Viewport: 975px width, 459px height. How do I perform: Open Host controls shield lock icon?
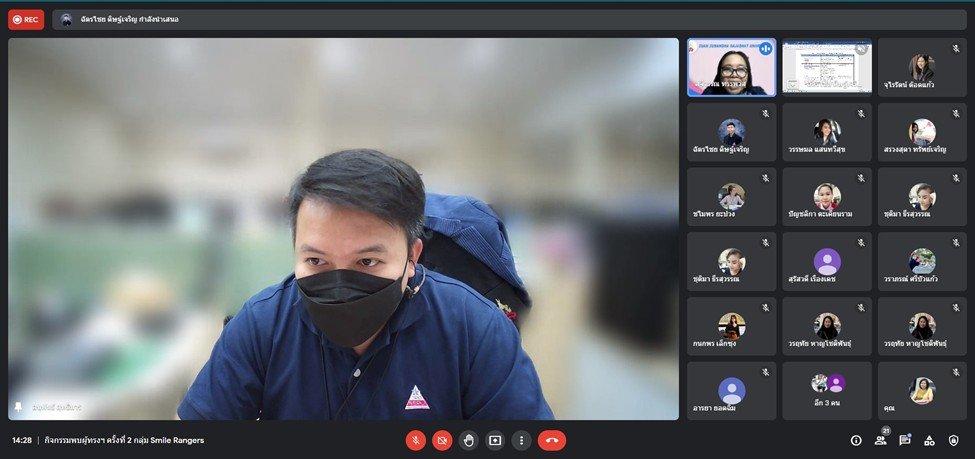coord(954,440)
